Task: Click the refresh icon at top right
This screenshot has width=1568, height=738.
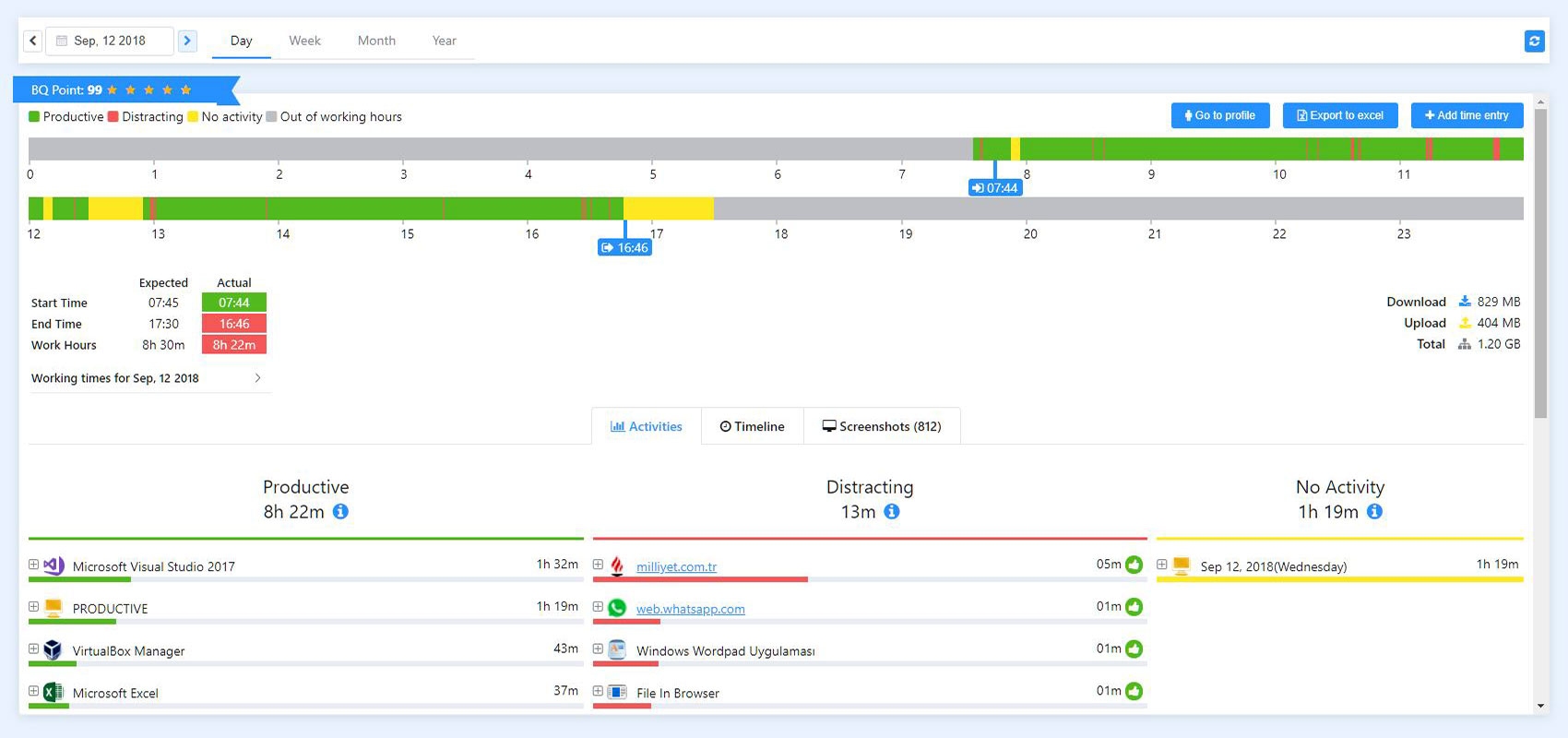Action: [1534, 41]
